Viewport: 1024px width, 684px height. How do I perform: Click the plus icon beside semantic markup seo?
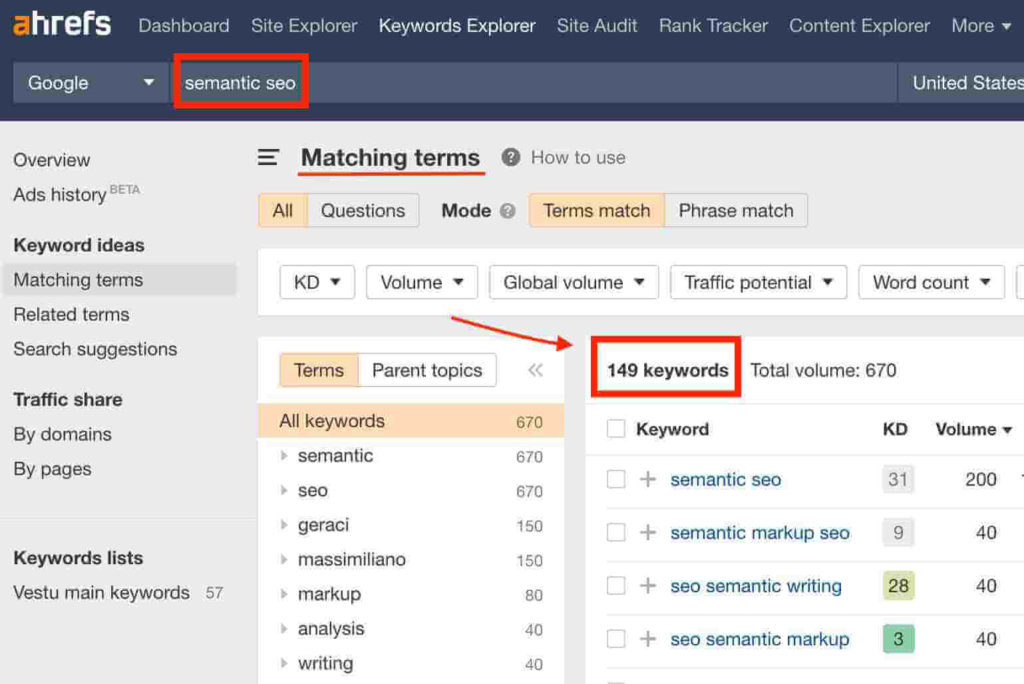pyautogui.click(x=647, y=533)
